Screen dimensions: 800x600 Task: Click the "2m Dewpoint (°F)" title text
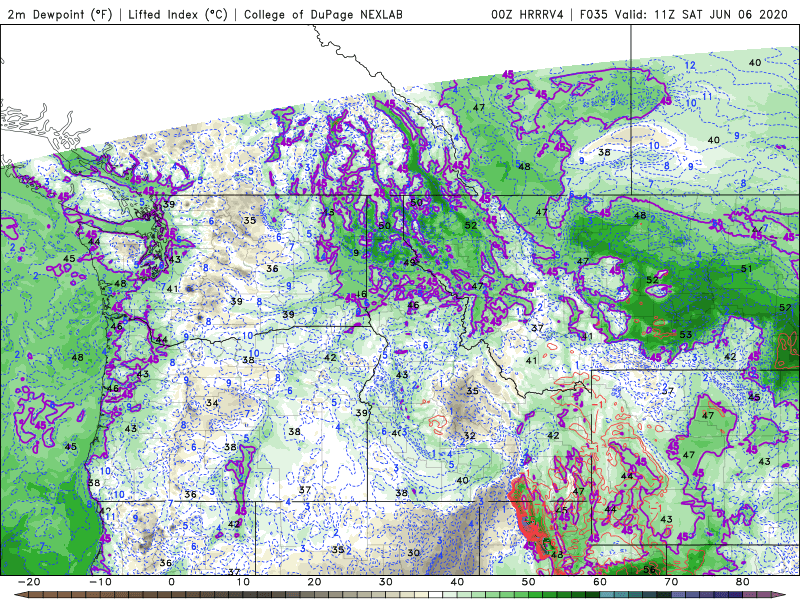[x=59, y=15]
